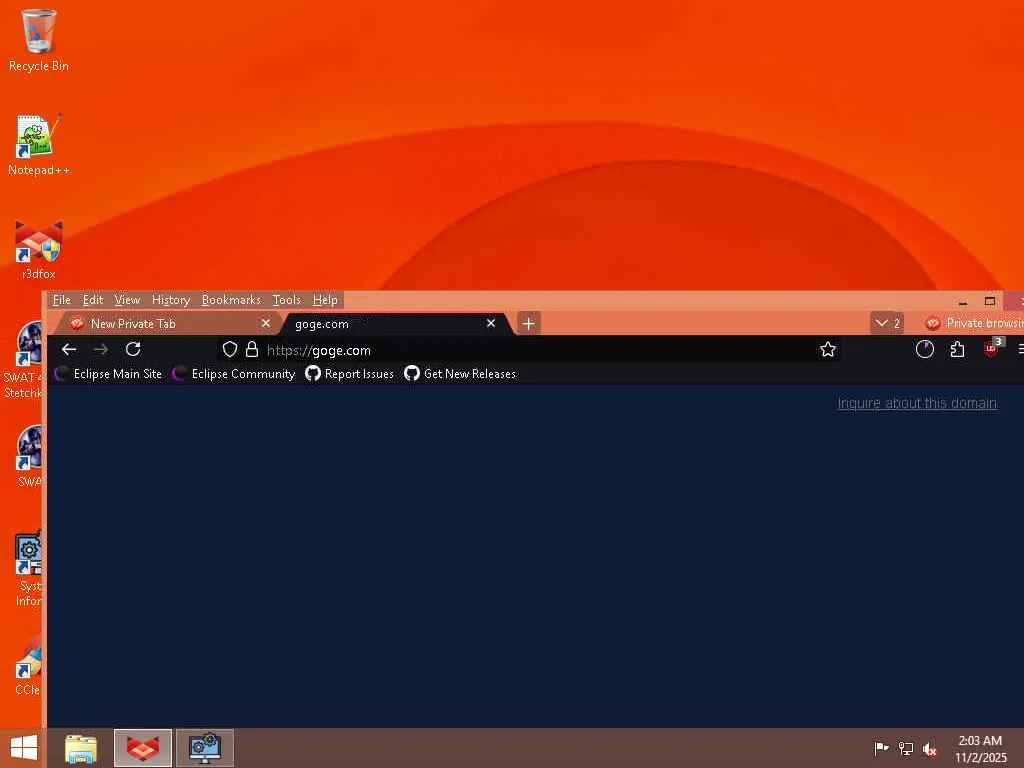
Task: Open a new tab with plus button
Action: (528, 323)
